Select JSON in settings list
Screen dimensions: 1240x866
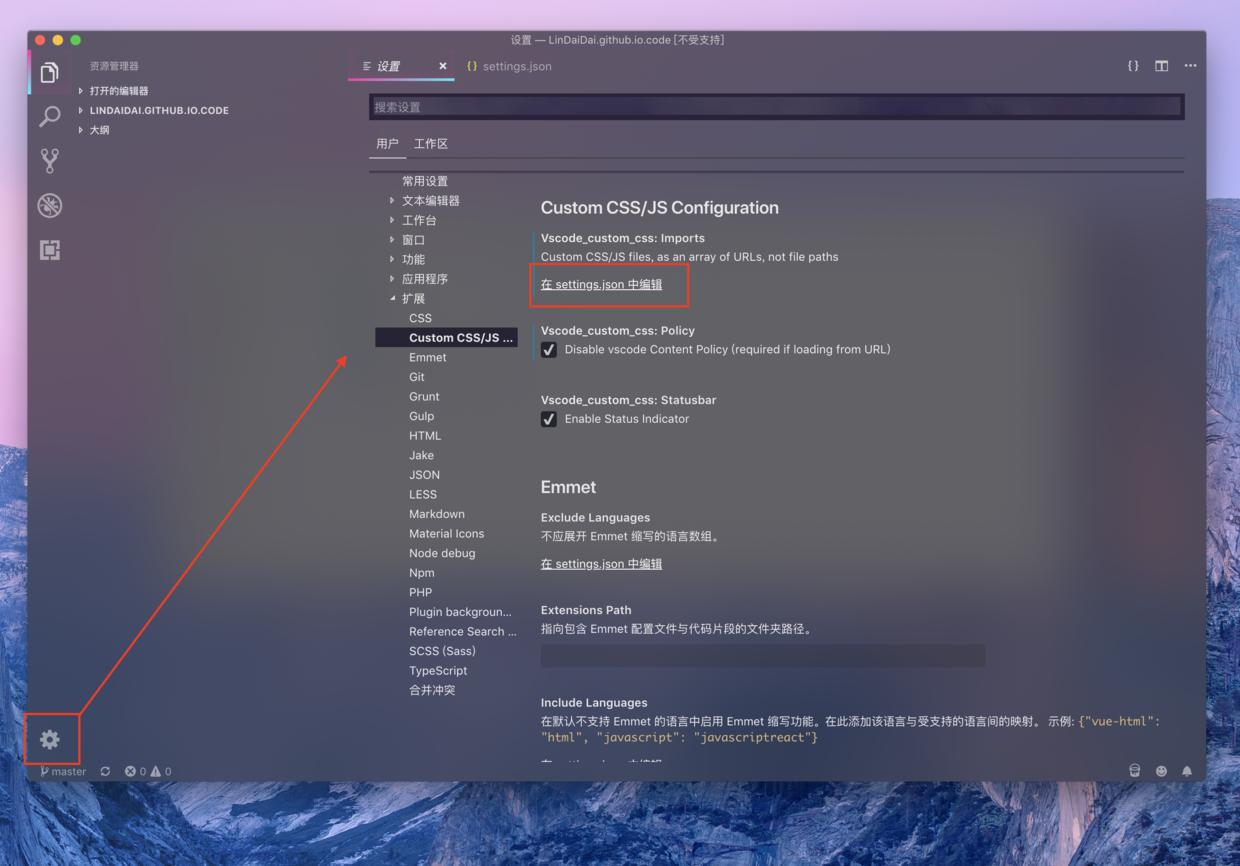tap(424, 475)
